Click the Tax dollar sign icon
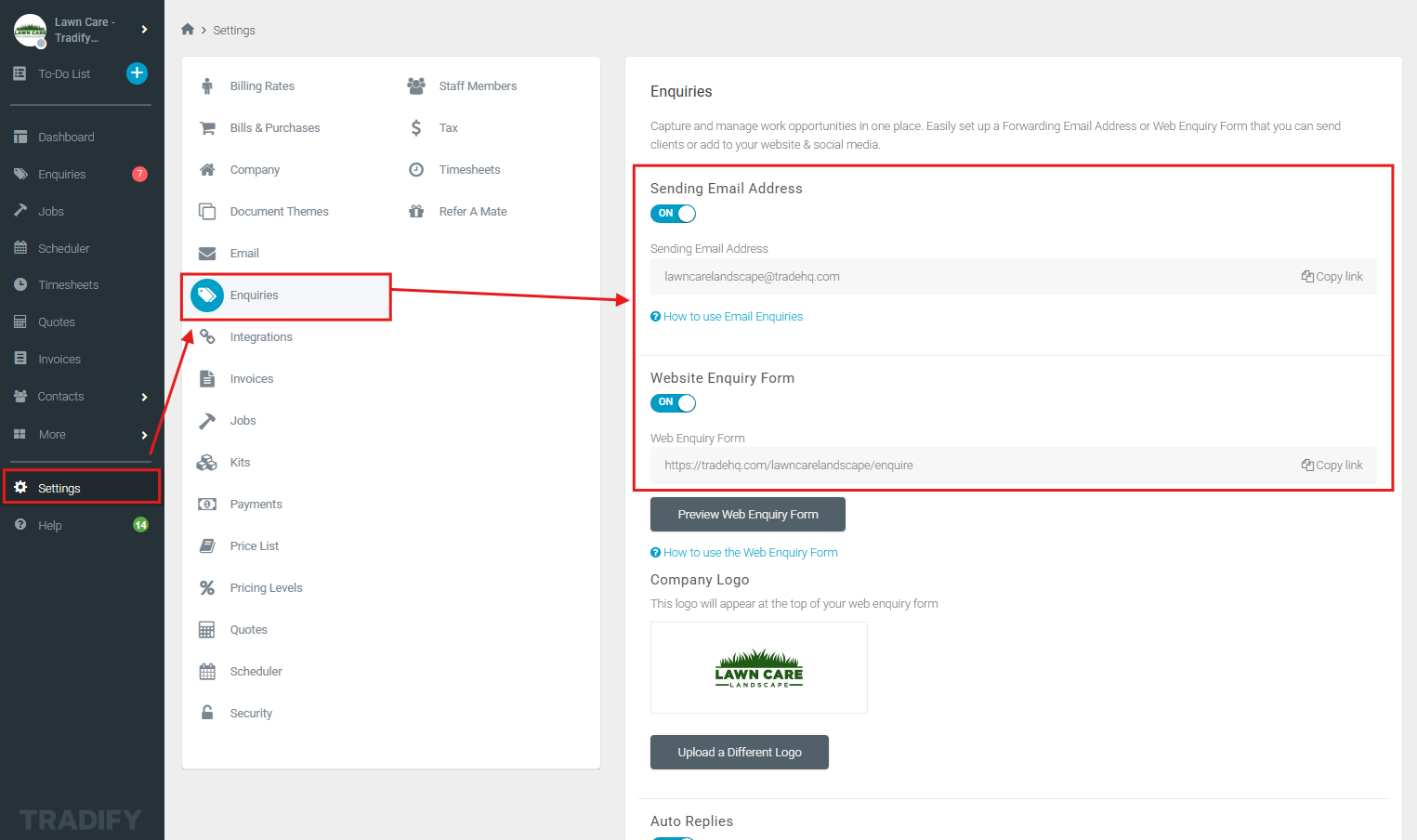This screenshot has height=840, width=1417. 416,127
